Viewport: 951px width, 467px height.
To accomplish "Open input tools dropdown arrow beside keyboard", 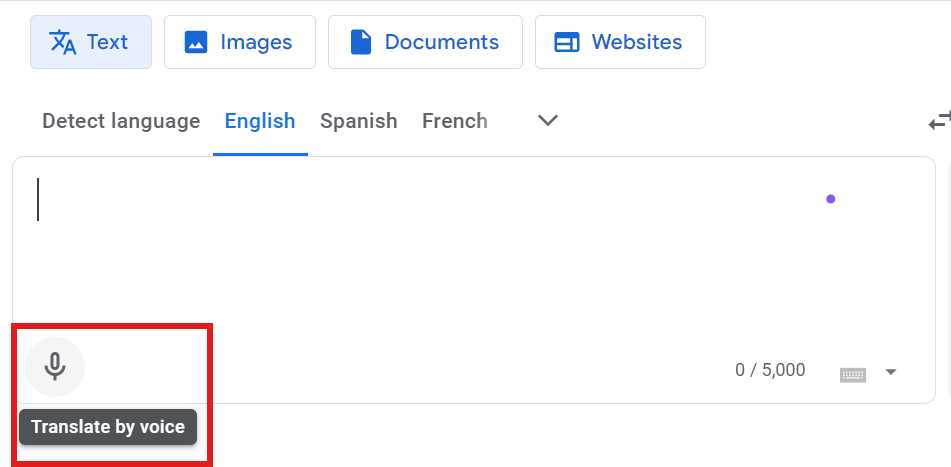I will pyautogui.click(x=891, y=373).
